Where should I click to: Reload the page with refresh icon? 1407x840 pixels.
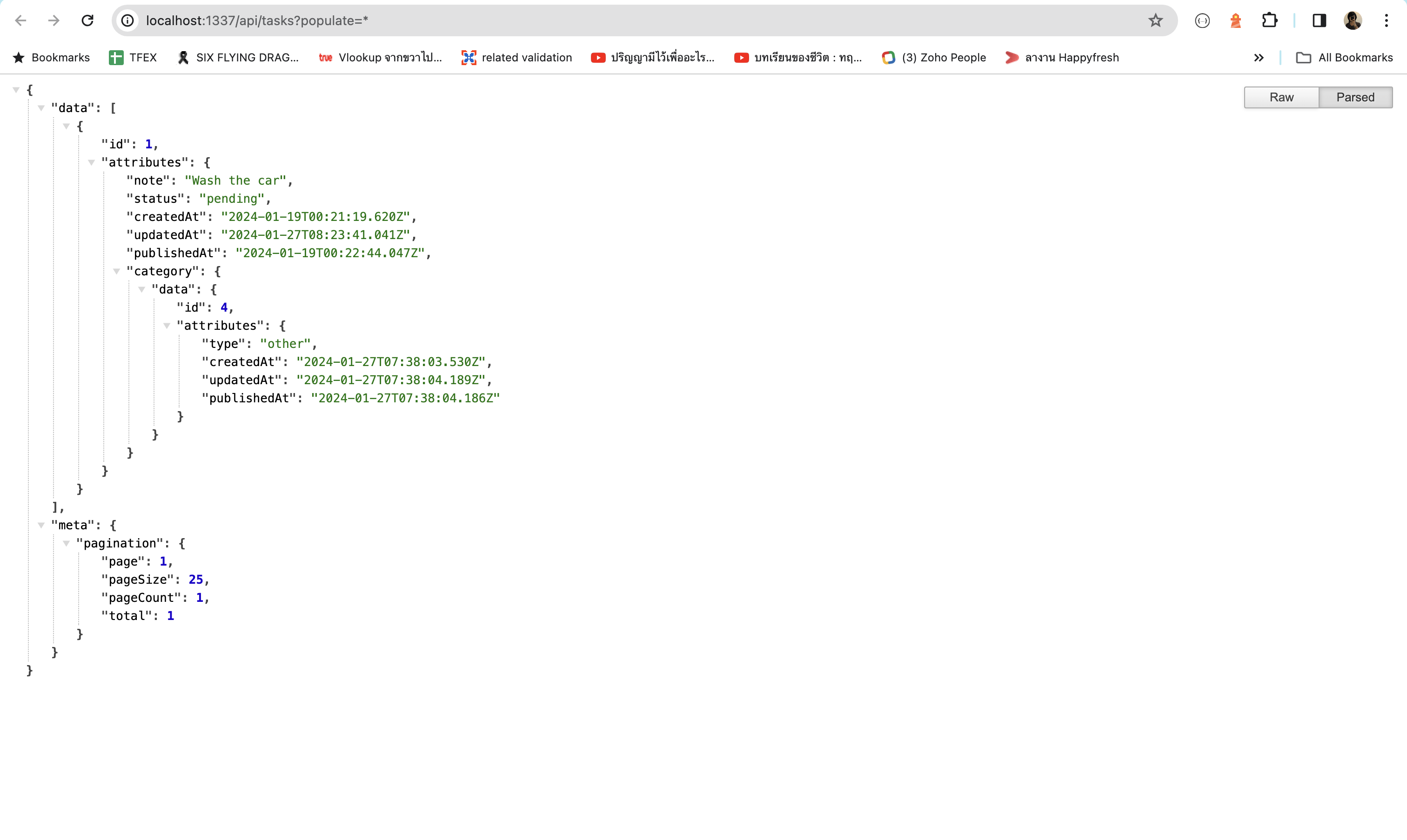(87, 21)
